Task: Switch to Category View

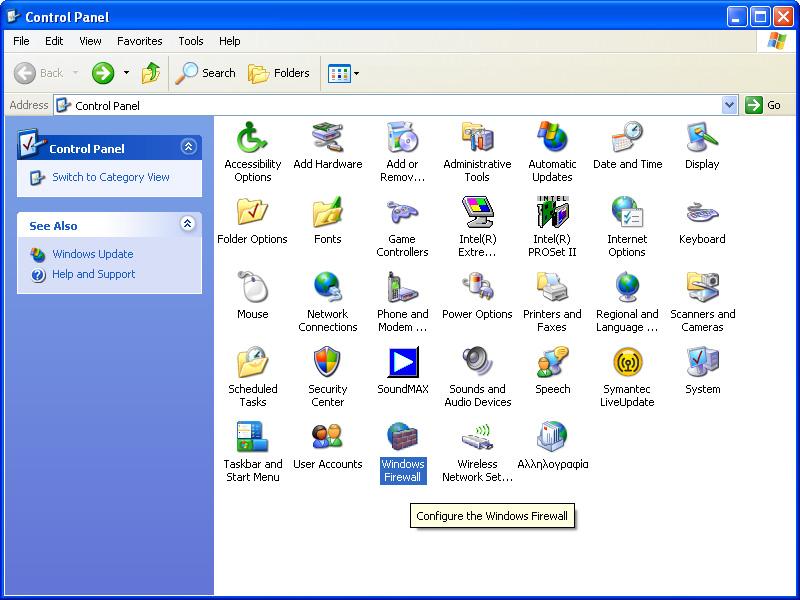Action: click(x=111, y=177)
